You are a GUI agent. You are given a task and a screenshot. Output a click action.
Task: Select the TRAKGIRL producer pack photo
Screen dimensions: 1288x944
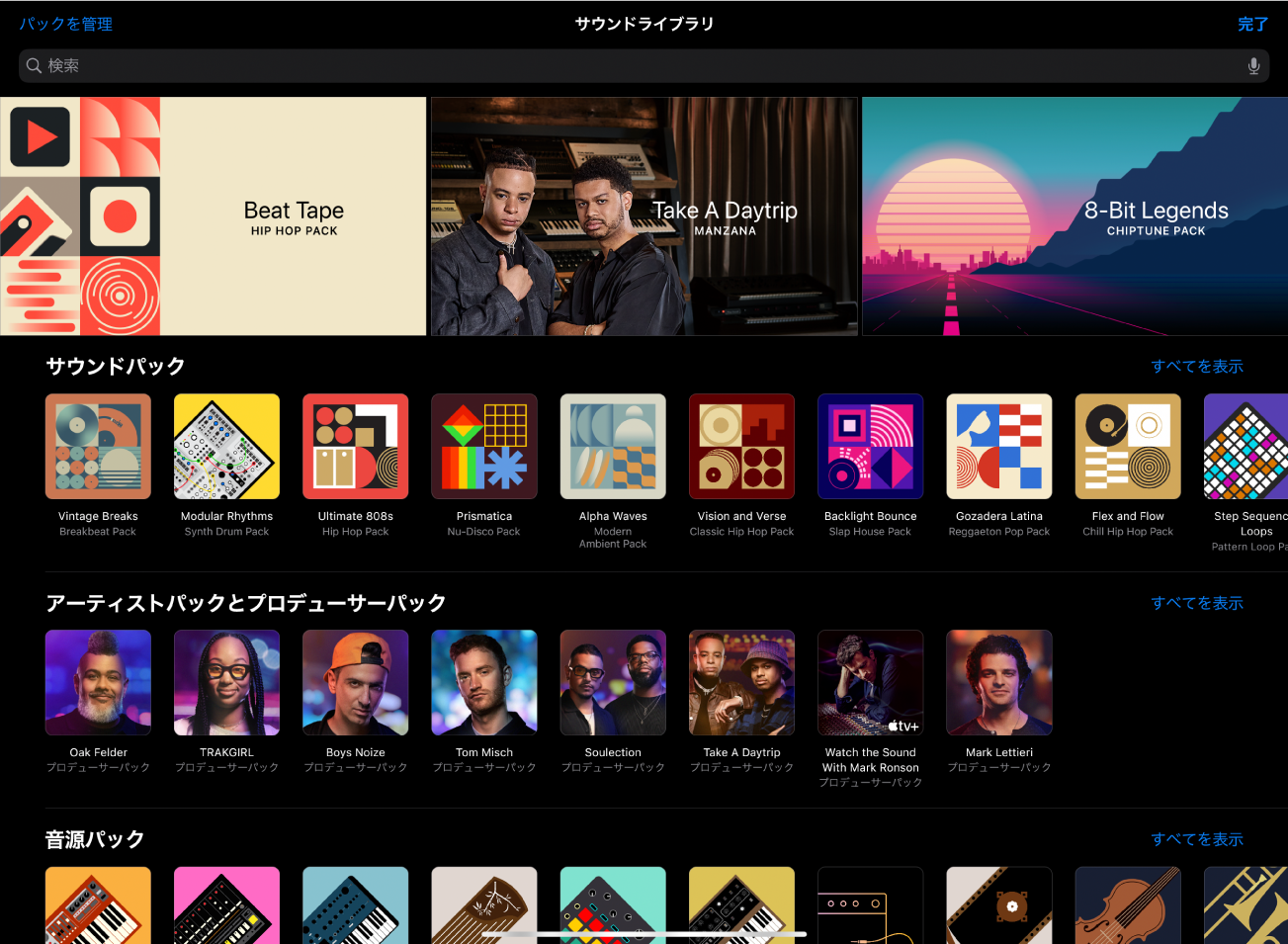[226, 682]
